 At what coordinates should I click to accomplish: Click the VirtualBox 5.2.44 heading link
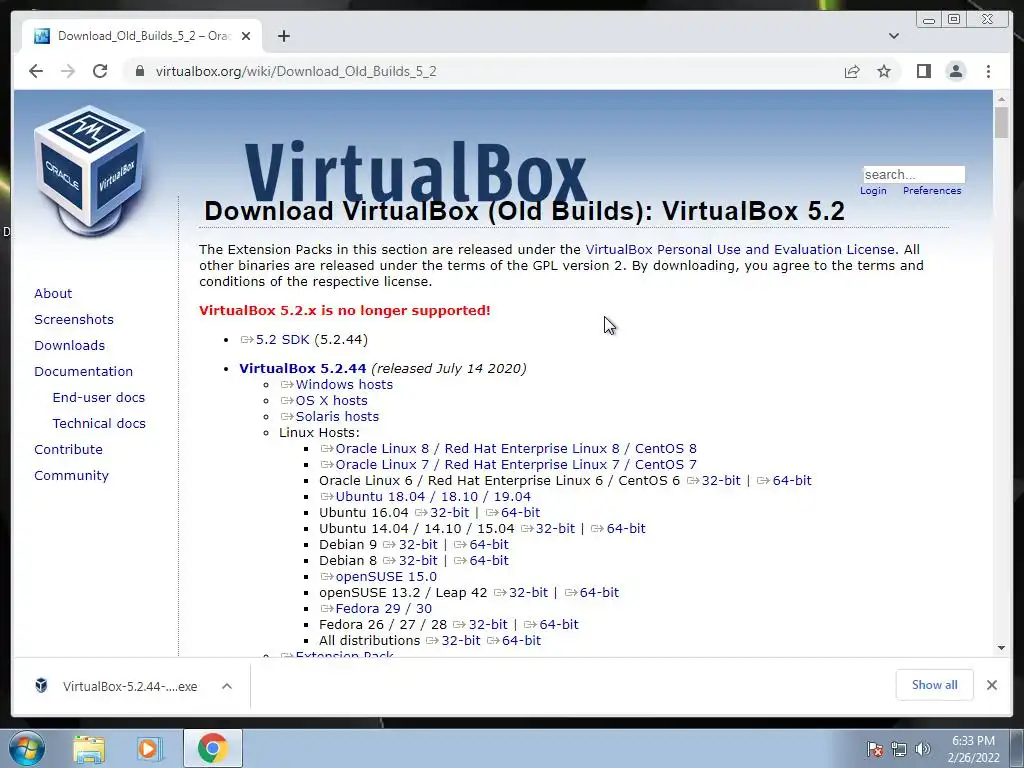pyautogui.click(x=302, y=368)
